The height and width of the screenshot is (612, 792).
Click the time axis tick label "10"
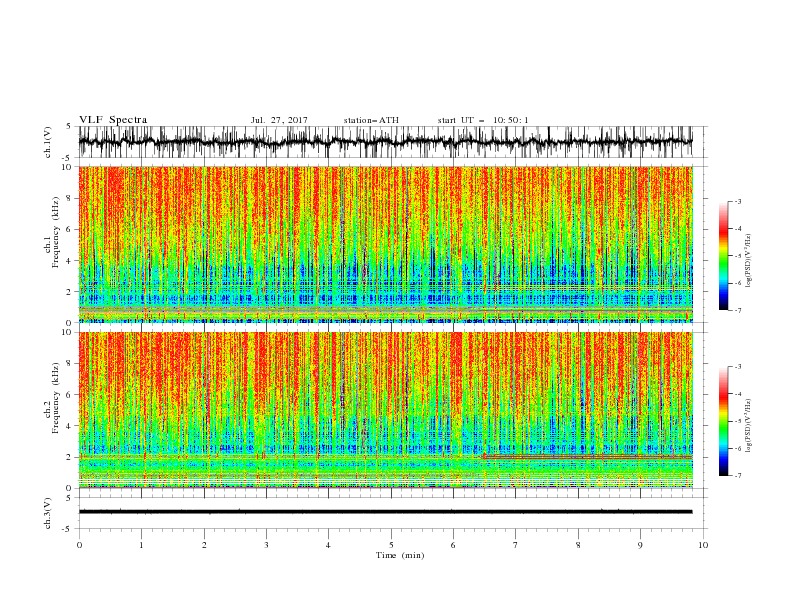703,545
